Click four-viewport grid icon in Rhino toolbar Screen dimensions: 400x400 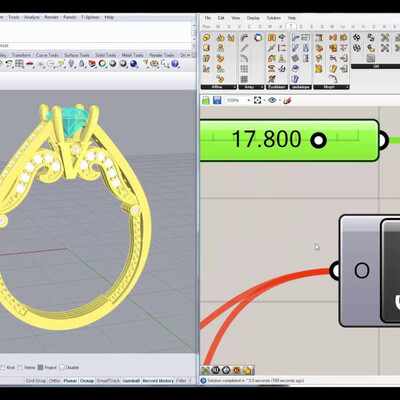pos(19,63)
